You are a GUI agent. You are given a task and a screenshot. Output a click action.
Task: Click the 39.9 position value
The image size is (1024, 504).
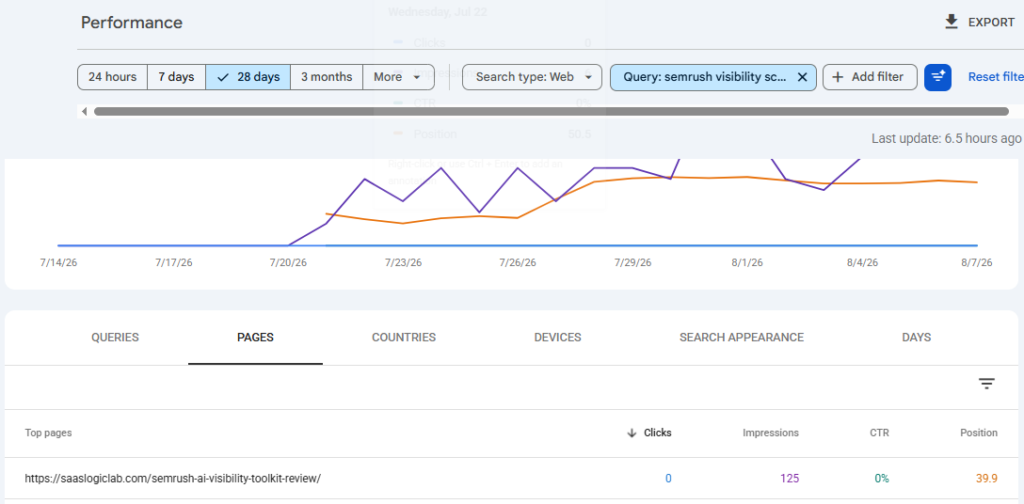coord(987,479)
